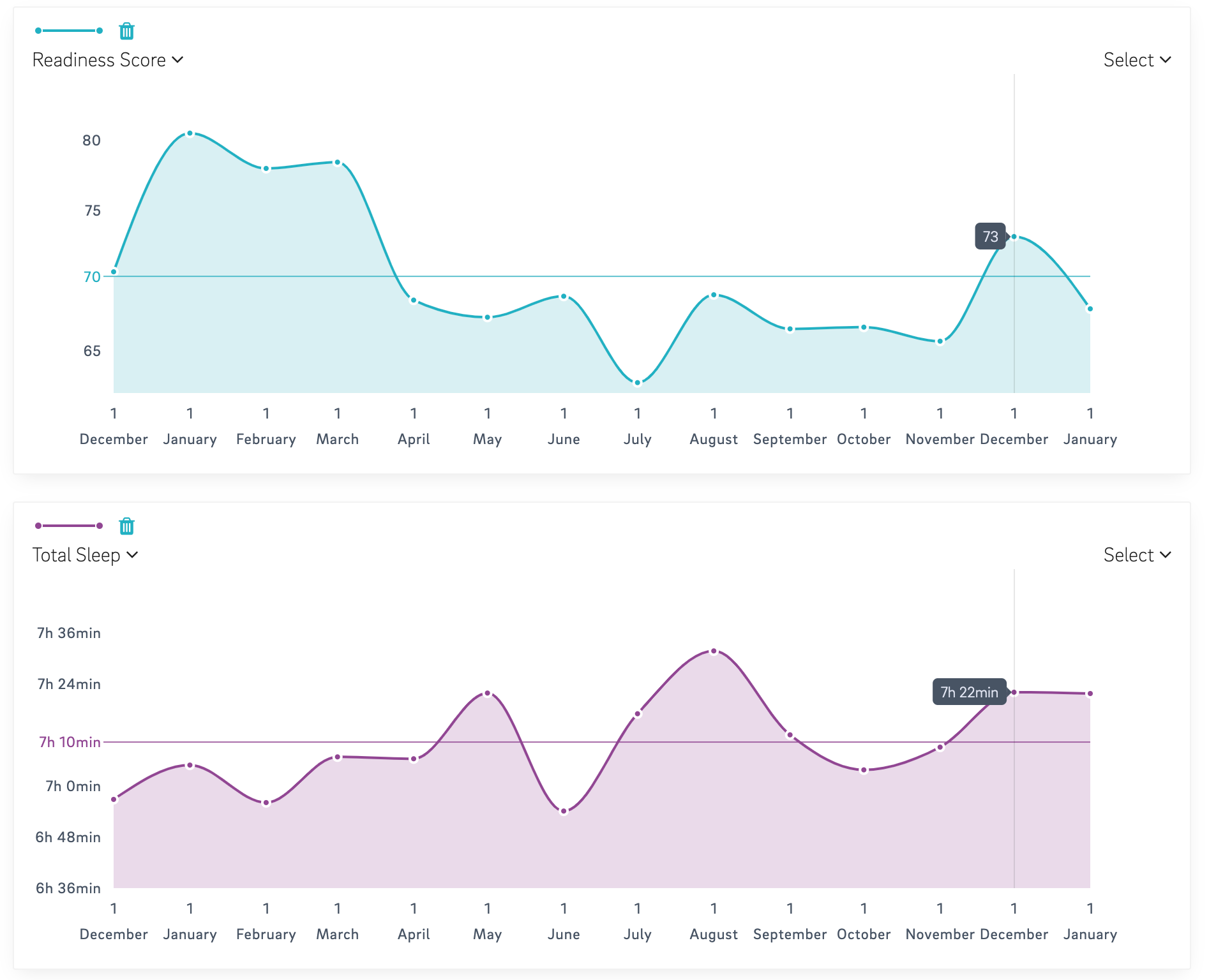Select the May peak point on Total Sleep
The height and width of the screenshot is (980, 1209).
click(487, 693)
